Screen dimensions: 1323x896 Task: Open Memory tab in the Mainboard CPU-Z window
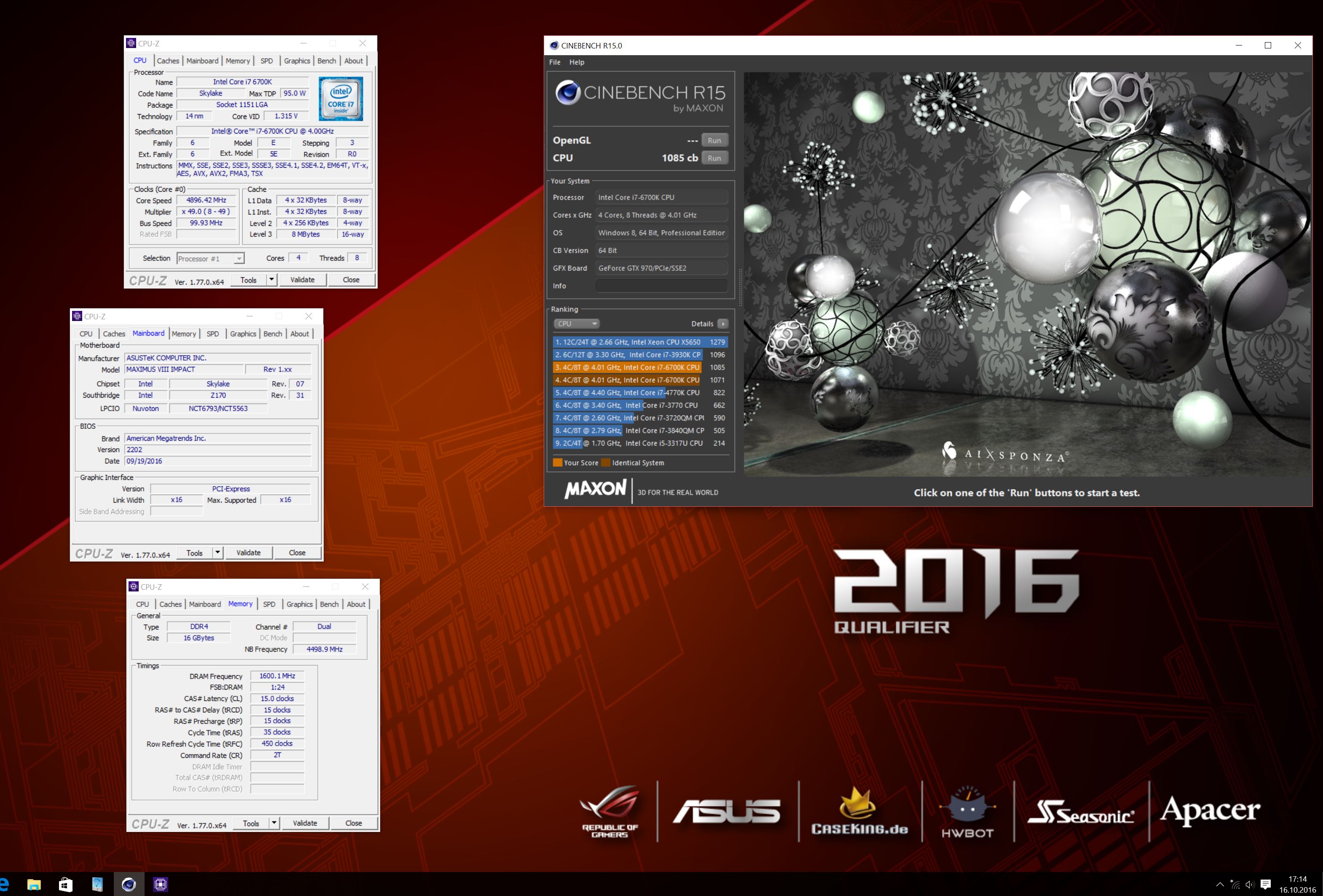click(x=184, y=334)
